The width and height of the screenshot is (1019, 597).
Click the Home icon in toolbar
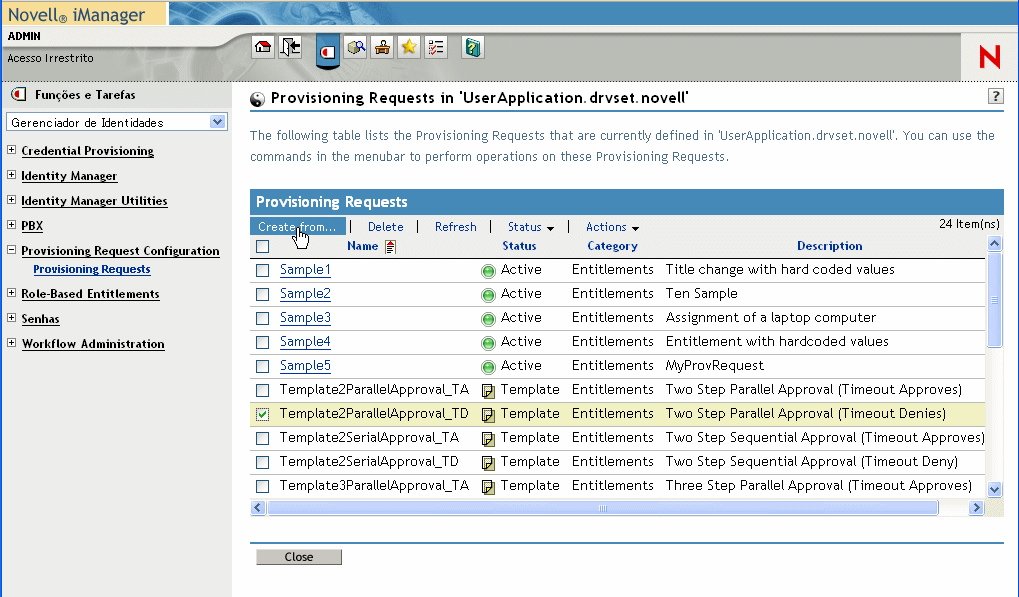(263, 47)
